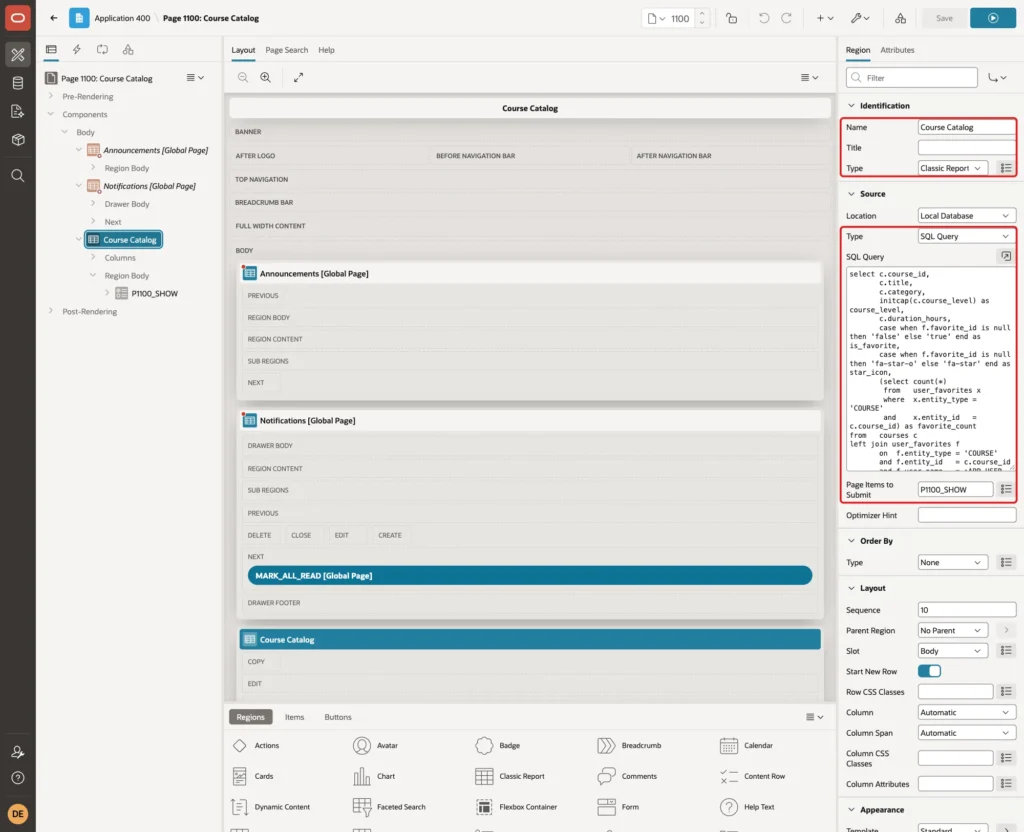Increment the page number stepper
The image size is (1024, 832).
[702, 14]
